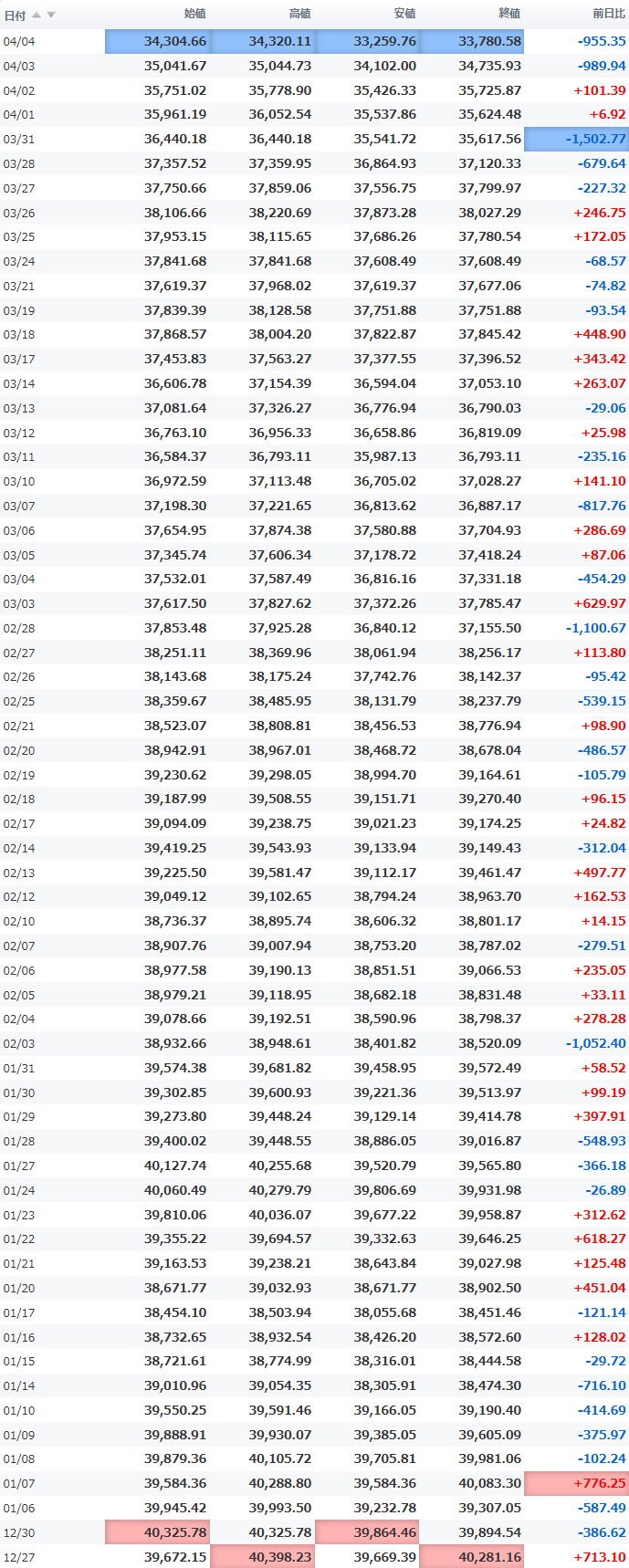Select the 04/04 date cell
629x1568 pixels.
click(19, 42)
